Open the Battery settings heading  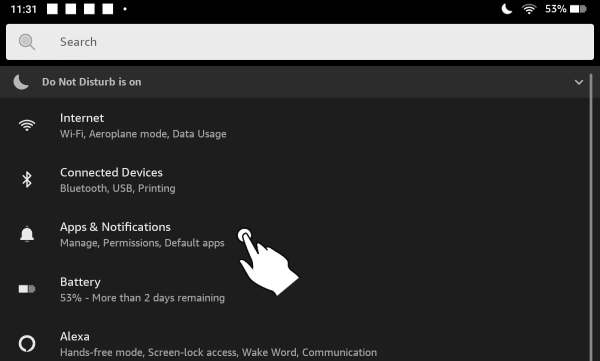coord(80,282)
